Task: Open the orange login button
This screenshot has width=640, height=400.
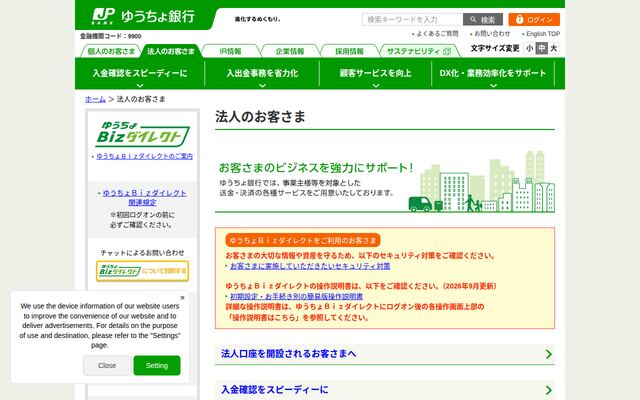Action: click(534, 19)
